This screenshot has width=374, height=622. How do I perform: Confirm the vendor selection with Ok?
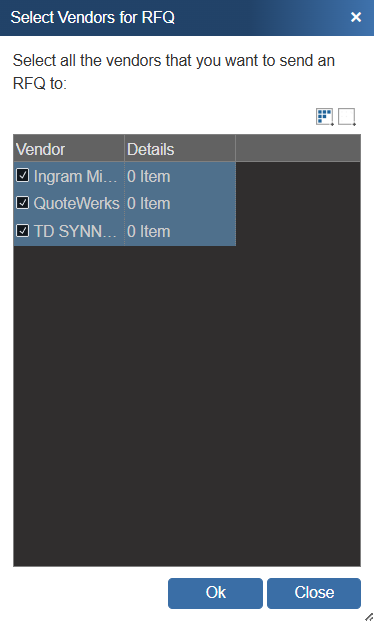pyautogui.click(x=215, y=593)
